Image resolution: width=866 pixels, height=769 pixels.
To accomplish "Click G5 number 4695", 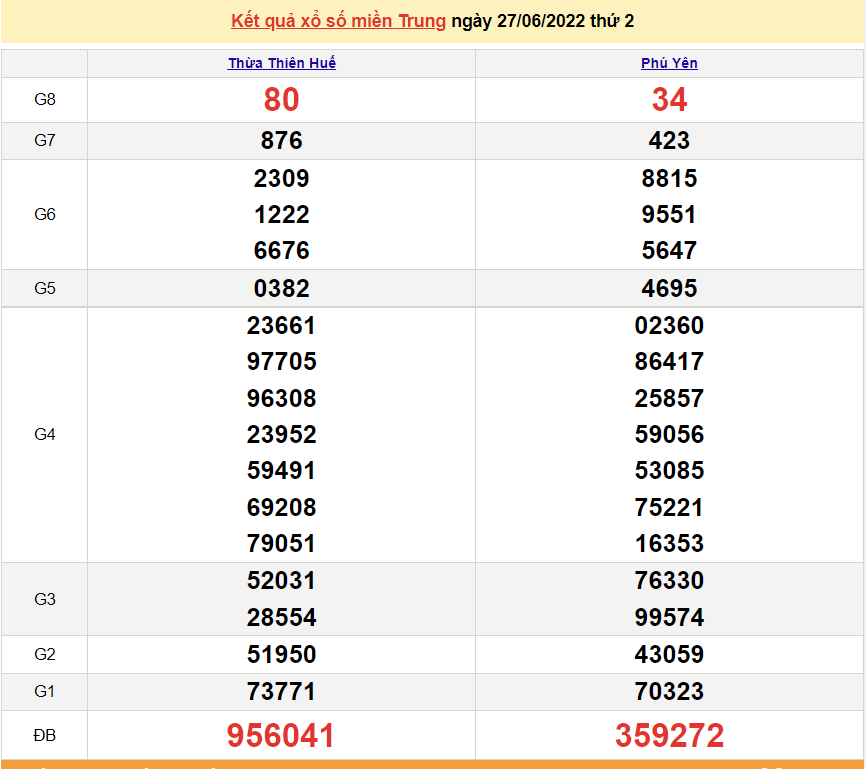I will click(x=669, y=288).
